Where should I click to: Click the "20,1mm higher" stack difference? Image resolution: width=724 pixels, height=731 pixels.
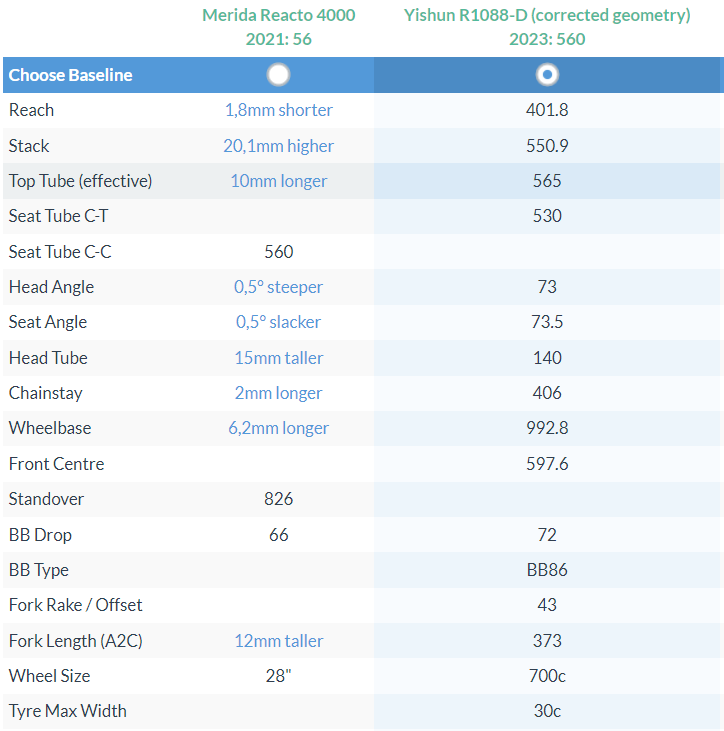[x=279, y=146]
